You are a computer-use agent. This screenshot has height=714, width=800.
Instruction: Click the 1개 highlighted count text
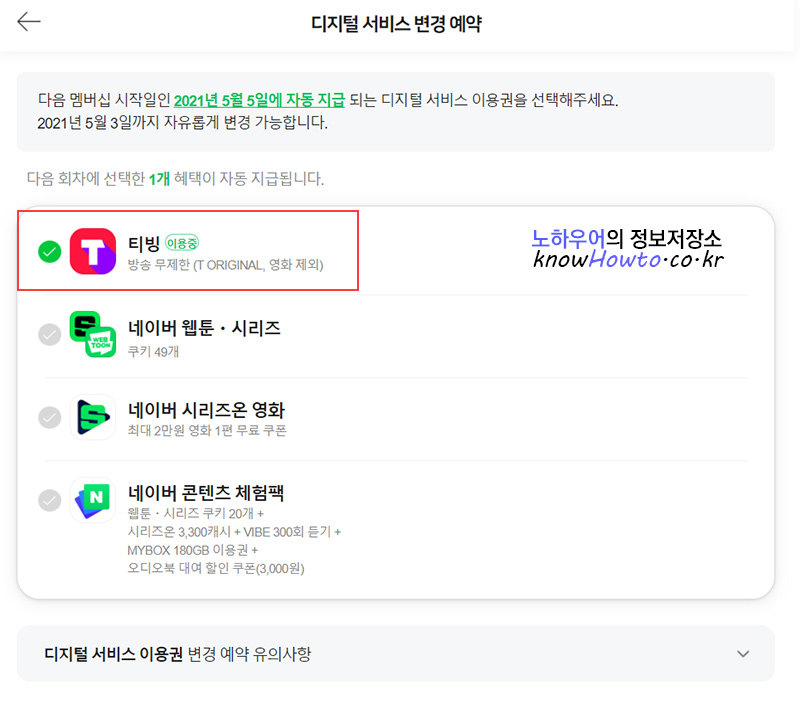point(159,179)
